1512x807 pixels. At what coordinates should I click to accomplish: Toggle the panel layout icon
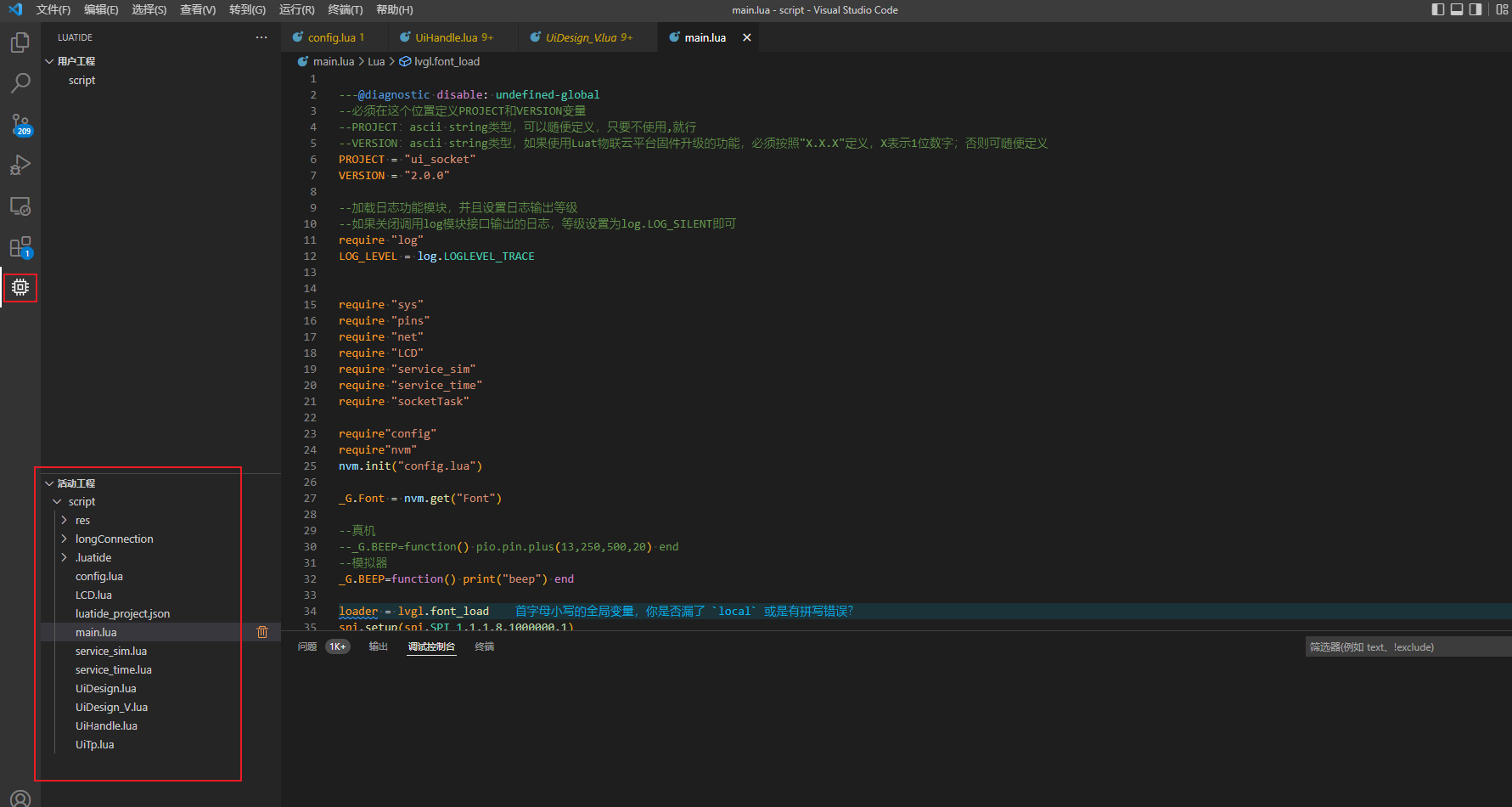[1456, 9]
